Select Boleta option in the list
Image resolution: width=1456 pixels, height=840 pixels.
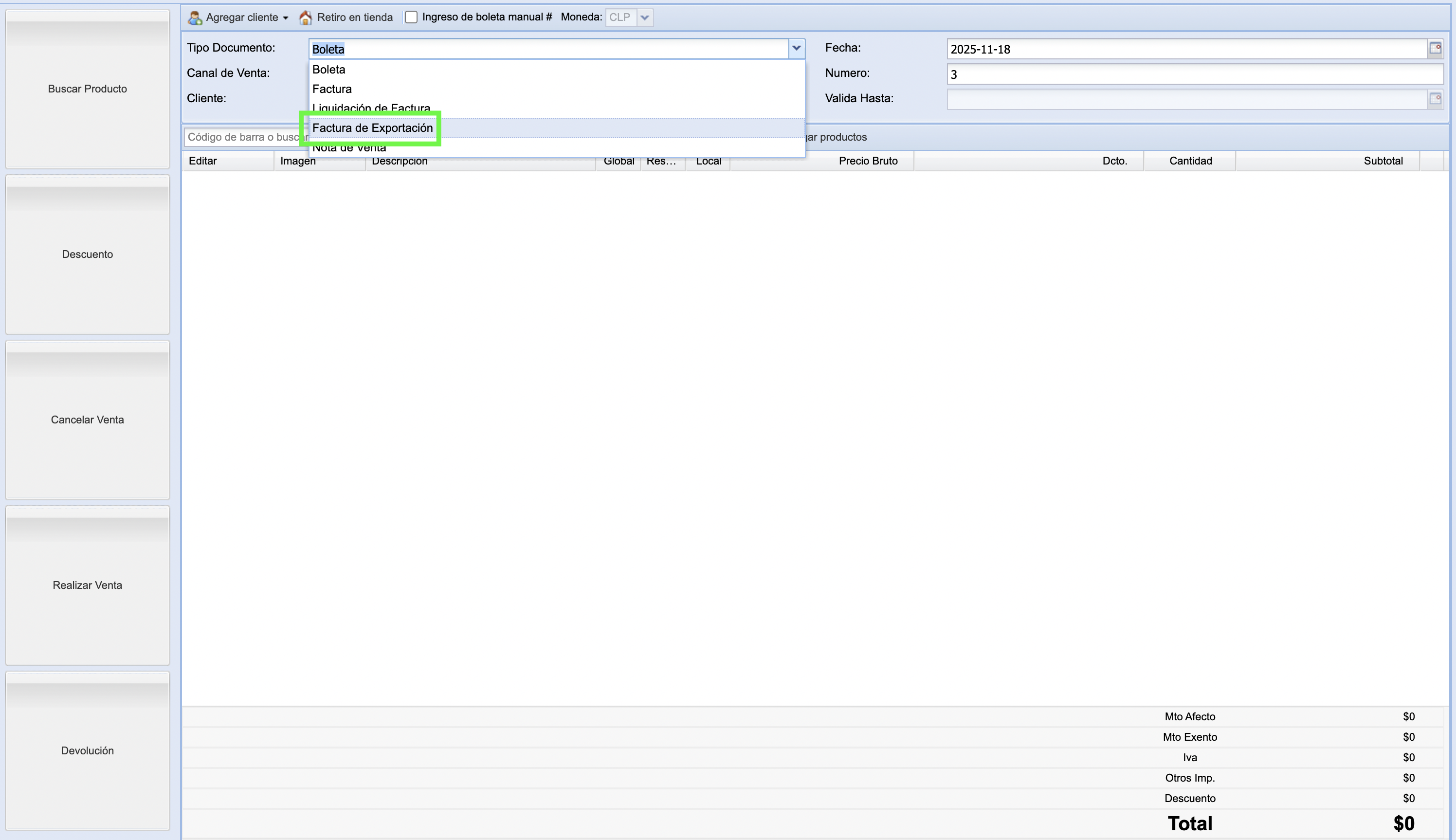point(329,69)
